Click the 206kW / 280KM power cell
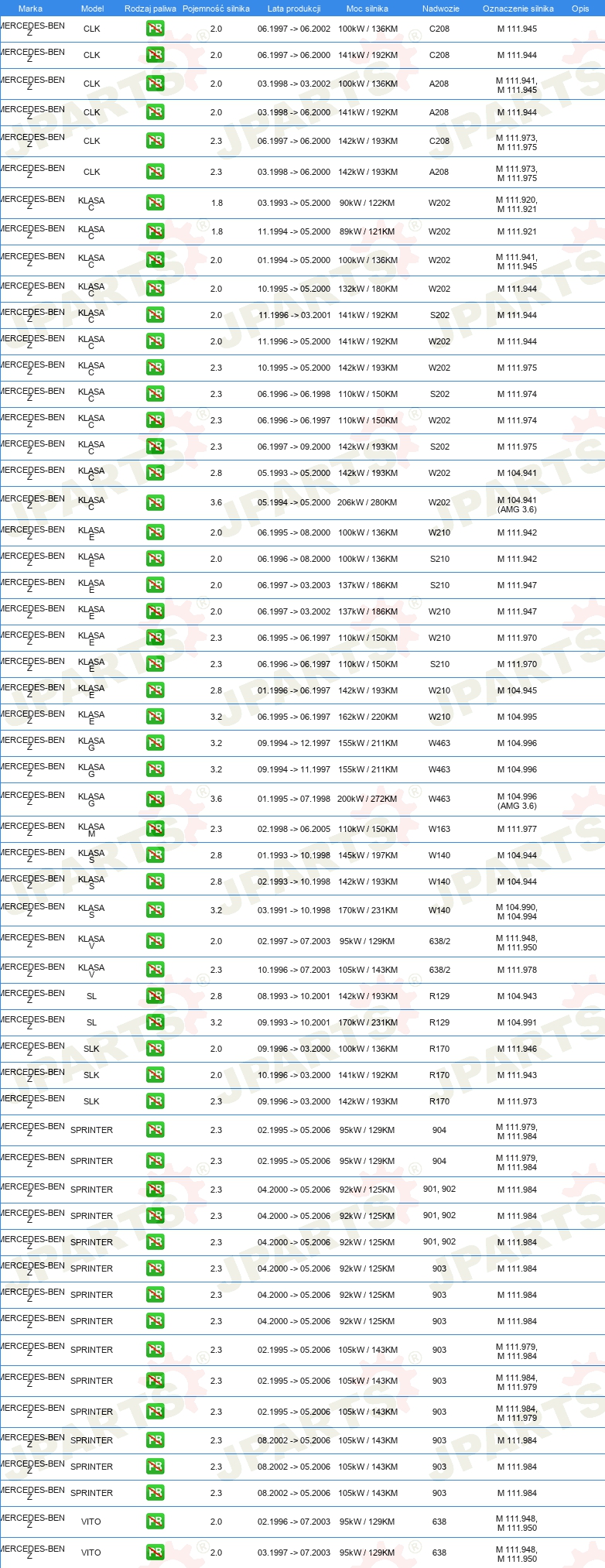 [x=367, y=502]
